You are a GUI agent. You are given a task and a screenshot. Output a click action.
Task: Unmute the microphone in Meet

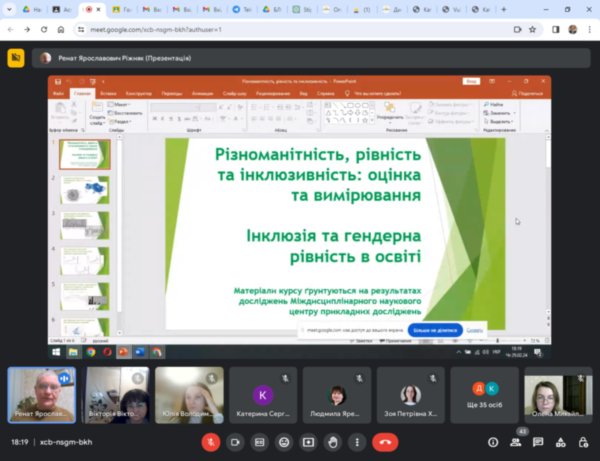(211, 441)
